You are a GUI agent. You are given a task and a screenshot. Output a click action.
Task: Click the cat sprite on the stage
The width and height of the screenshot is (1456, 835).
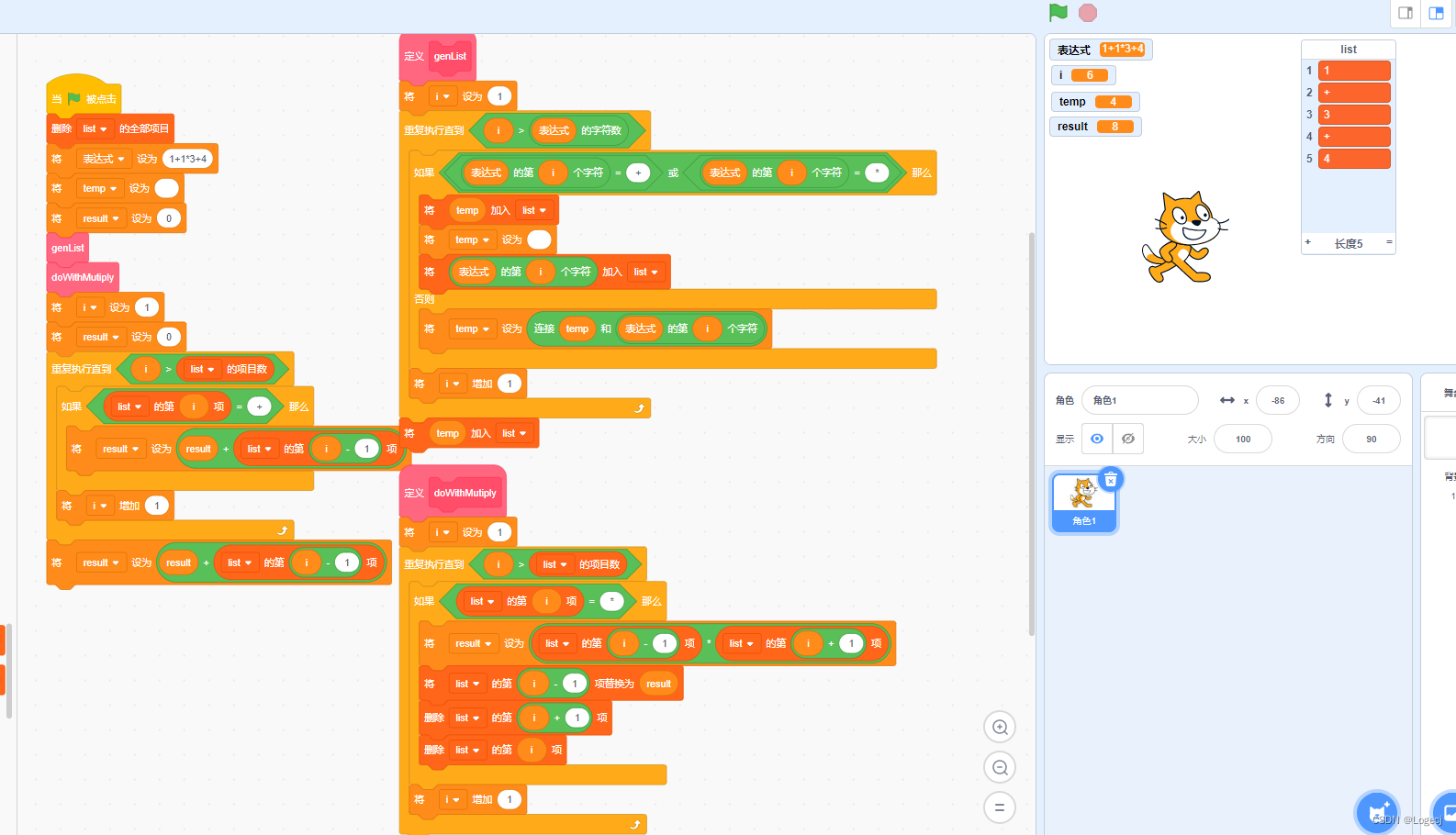pyautogui.click(x=1183, y=237)
